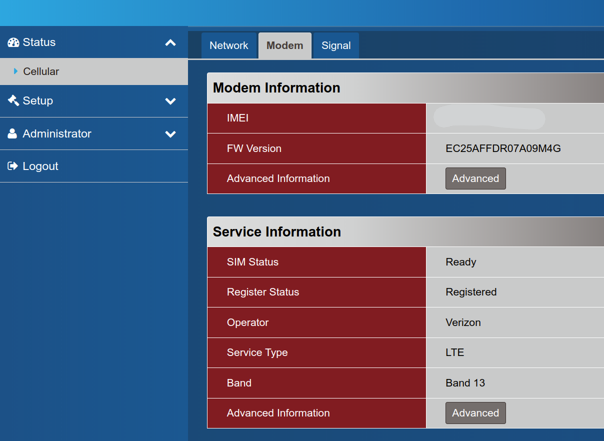Click the FW Version value EC25AFFDR07A09M4G
The height and width of the screenshot is (441, 604).
503,148
